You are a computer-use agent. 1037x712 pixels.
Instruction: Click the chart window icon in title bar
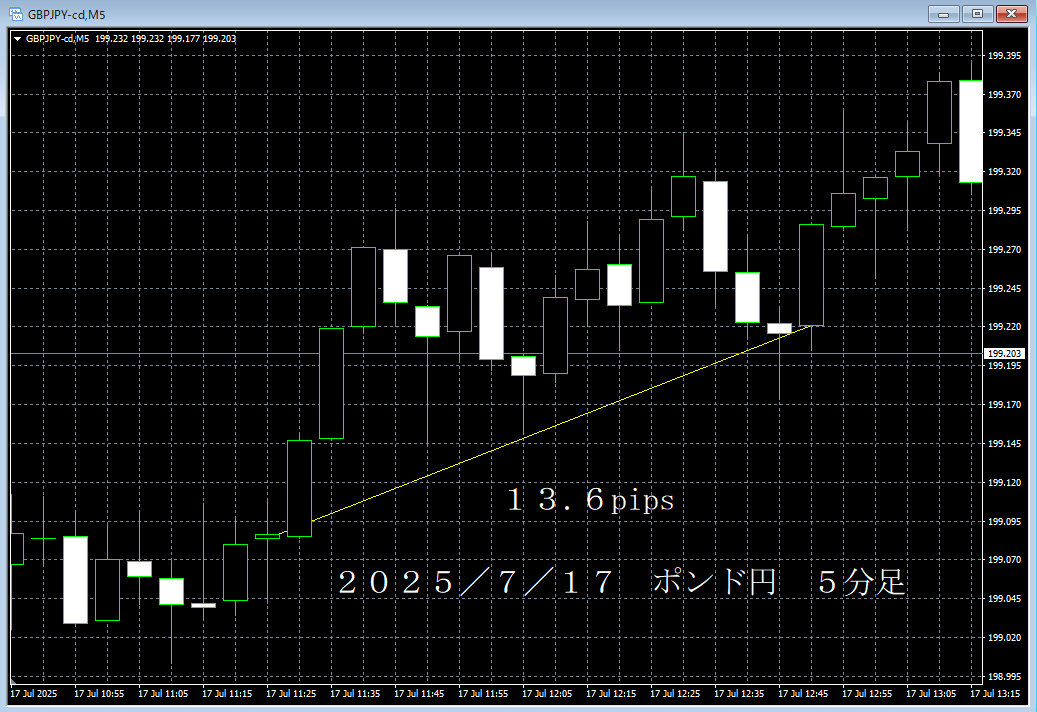[x=15, y=14]
